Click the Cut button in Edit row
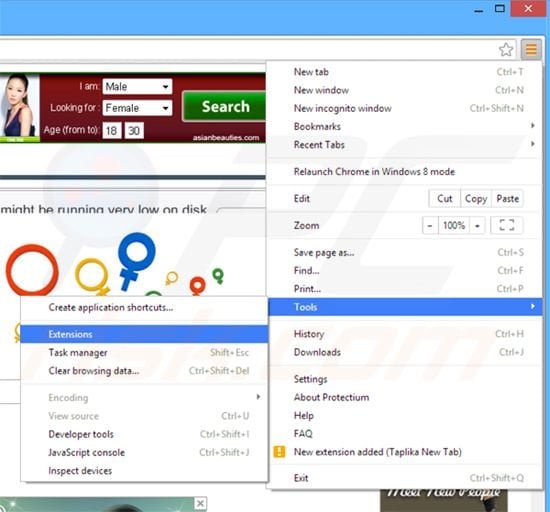Screen dimensions: 550x512 pos(445,198)
